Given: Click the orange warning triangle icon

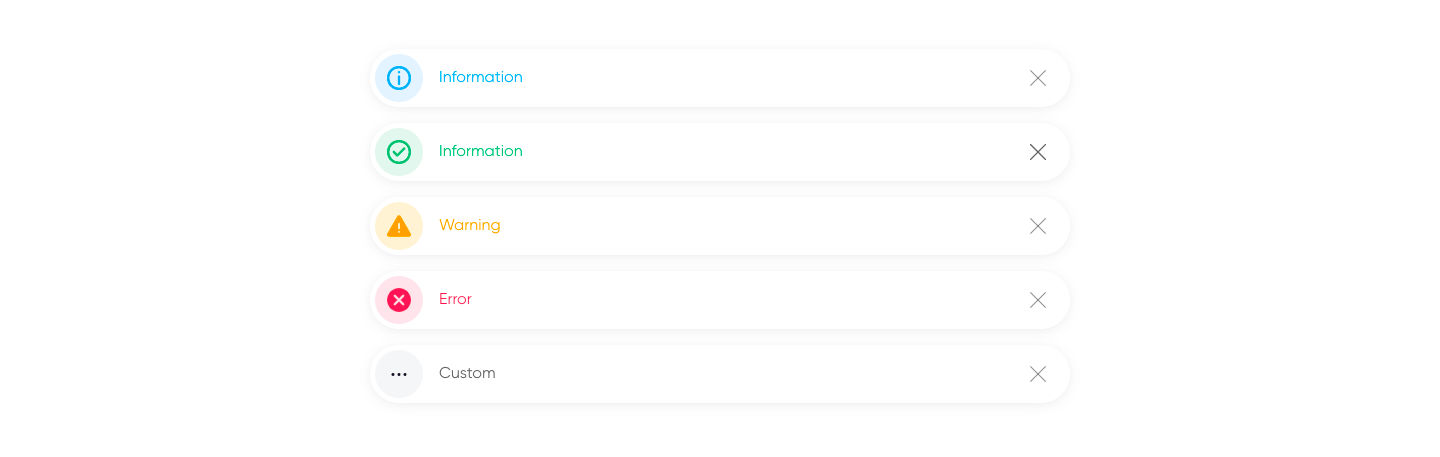Looking at the screenshot, I should (x=399, y=226).
